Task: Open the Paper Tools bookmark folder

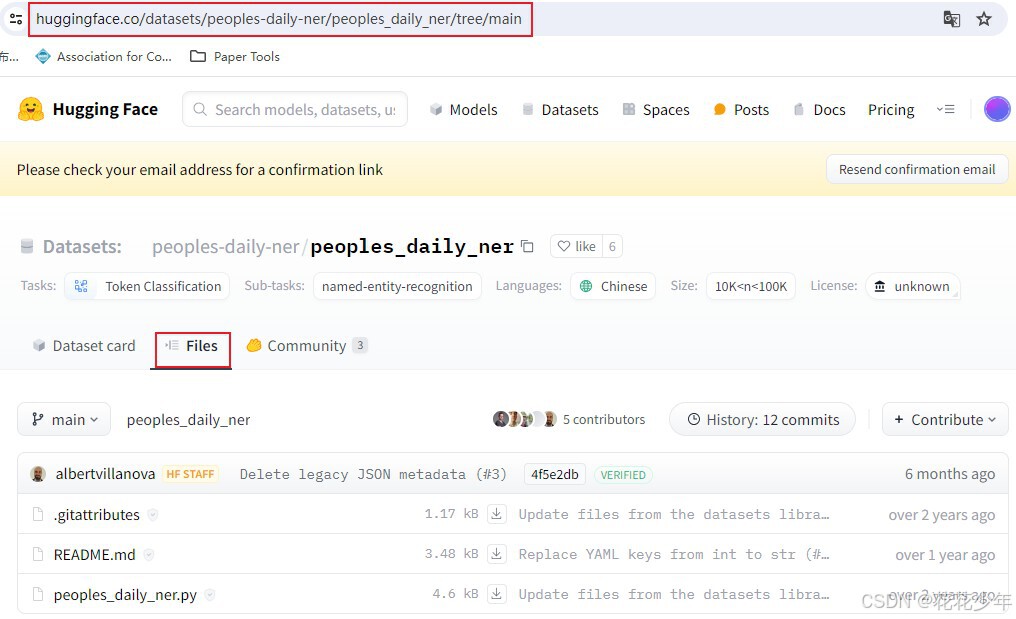Action: (236, 57)
